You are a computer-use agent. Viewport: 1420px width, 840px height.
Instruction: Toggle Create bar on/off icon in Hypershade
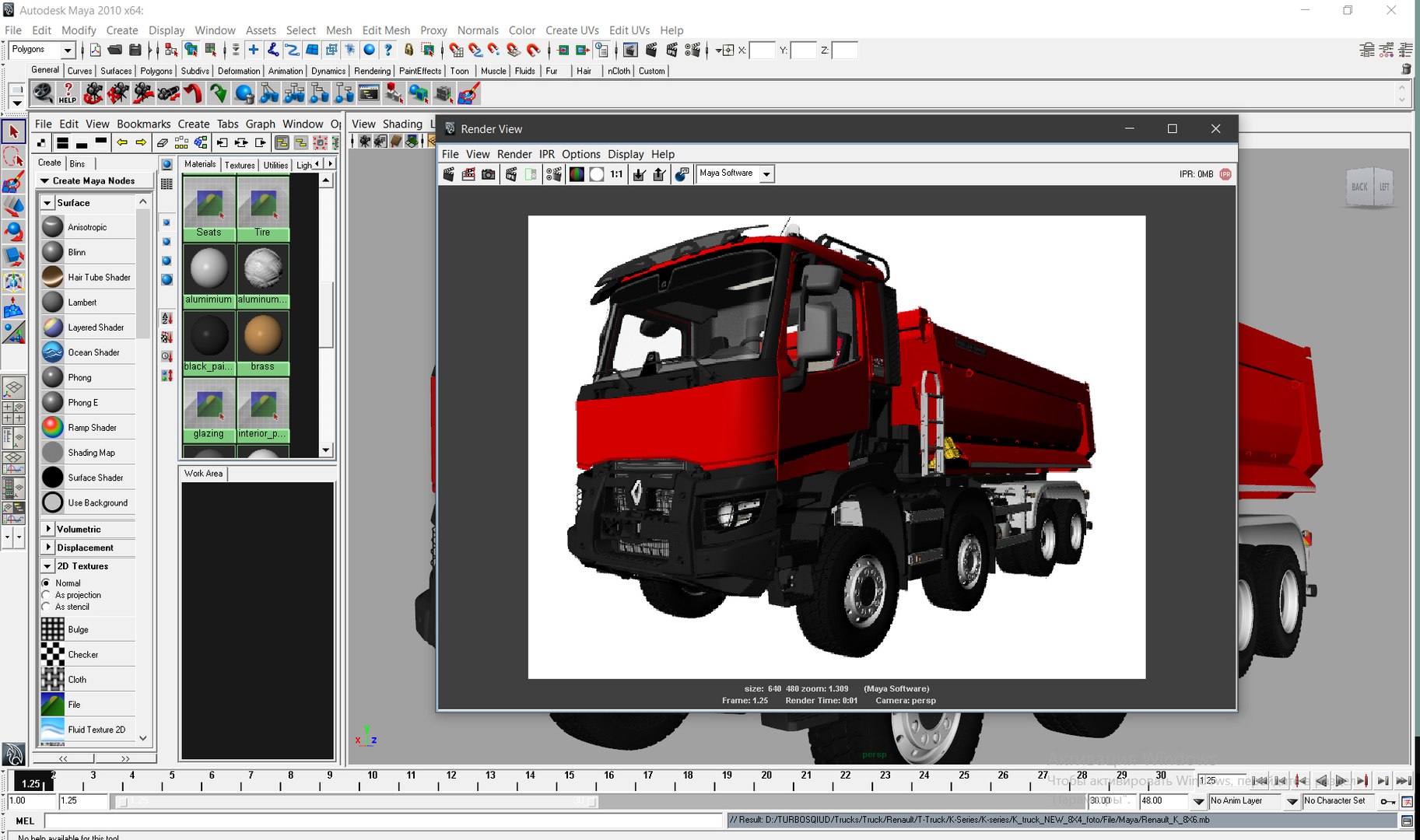pos(41,142)
